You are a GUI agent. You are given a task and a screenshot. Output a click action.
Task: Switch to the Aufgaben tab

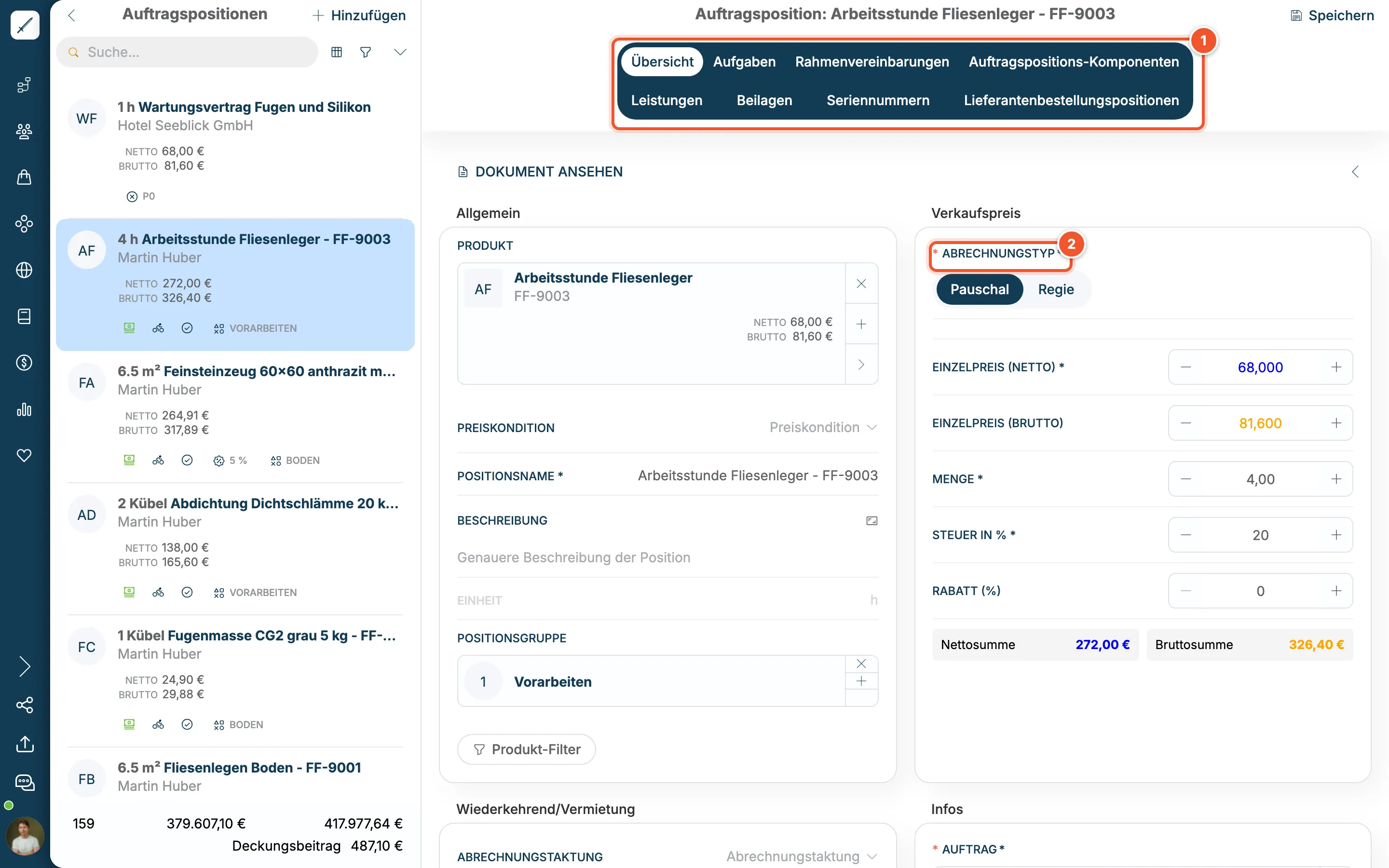click(x=745, y=61)
